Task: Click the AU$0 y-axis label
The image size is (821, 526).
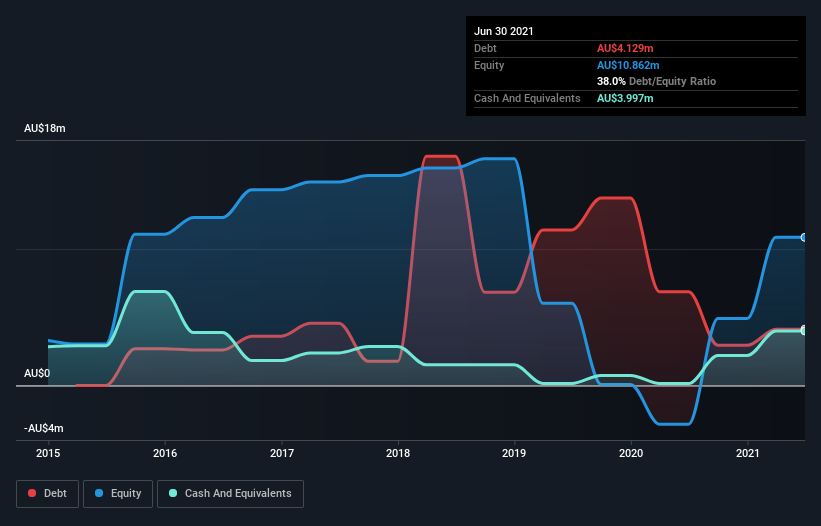Action: (37, 373)
